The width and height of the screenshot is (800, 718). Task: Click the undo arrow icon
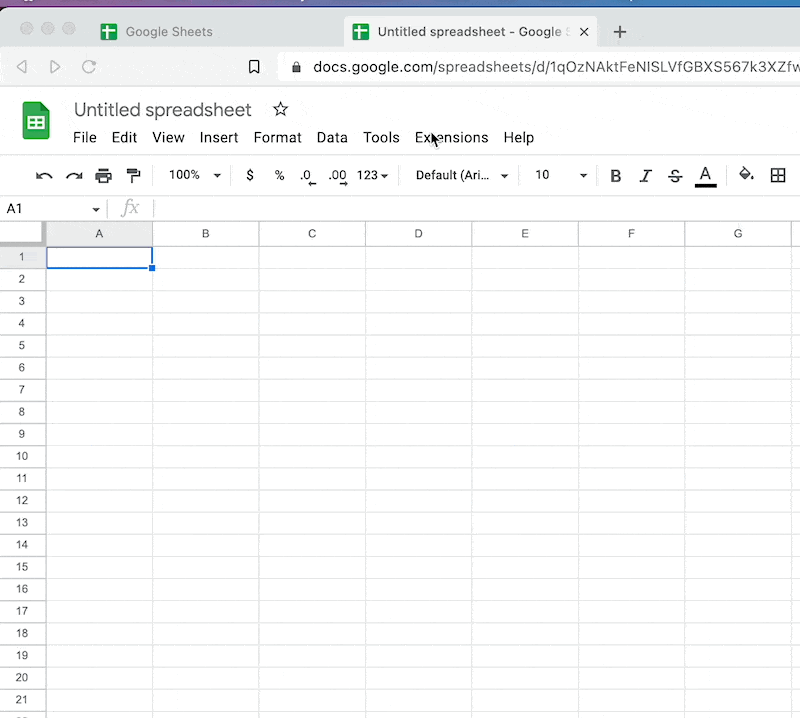(44, 175)
